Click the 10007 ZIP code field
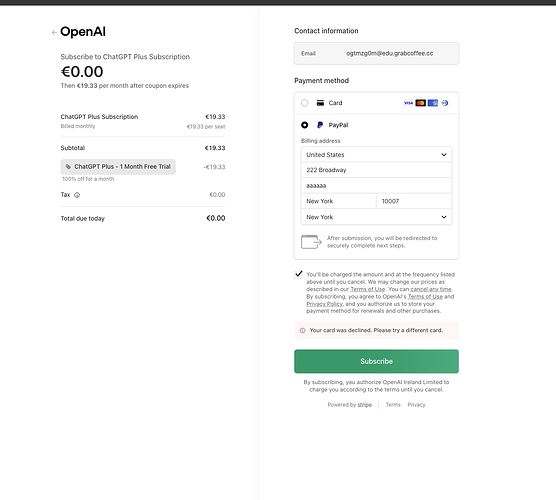Image resolution: width=556 pixels, height=500 pixels. point(414,201)
